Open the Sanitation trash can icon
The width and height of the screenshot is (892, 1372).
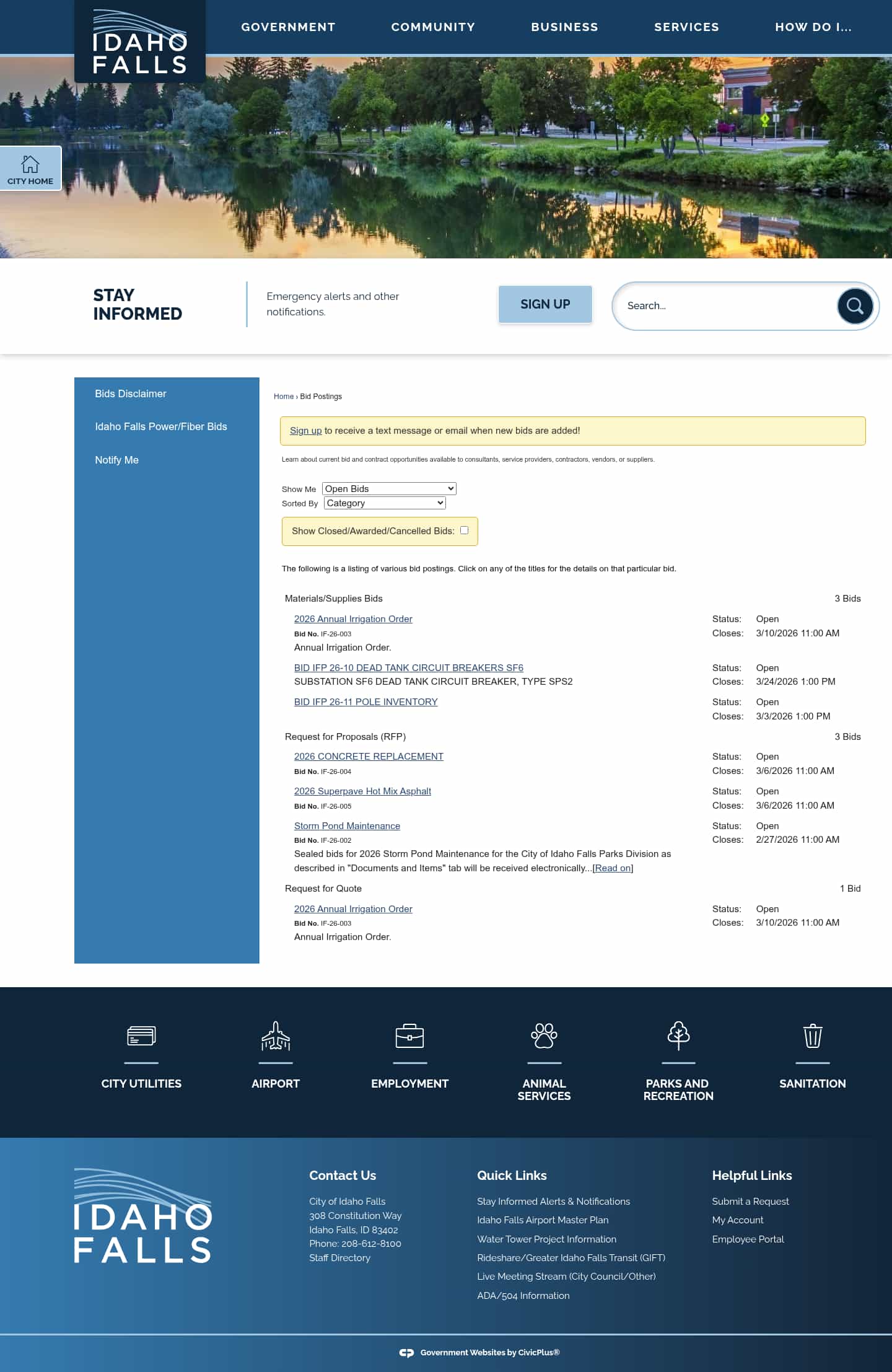(x=813, y=1036)
